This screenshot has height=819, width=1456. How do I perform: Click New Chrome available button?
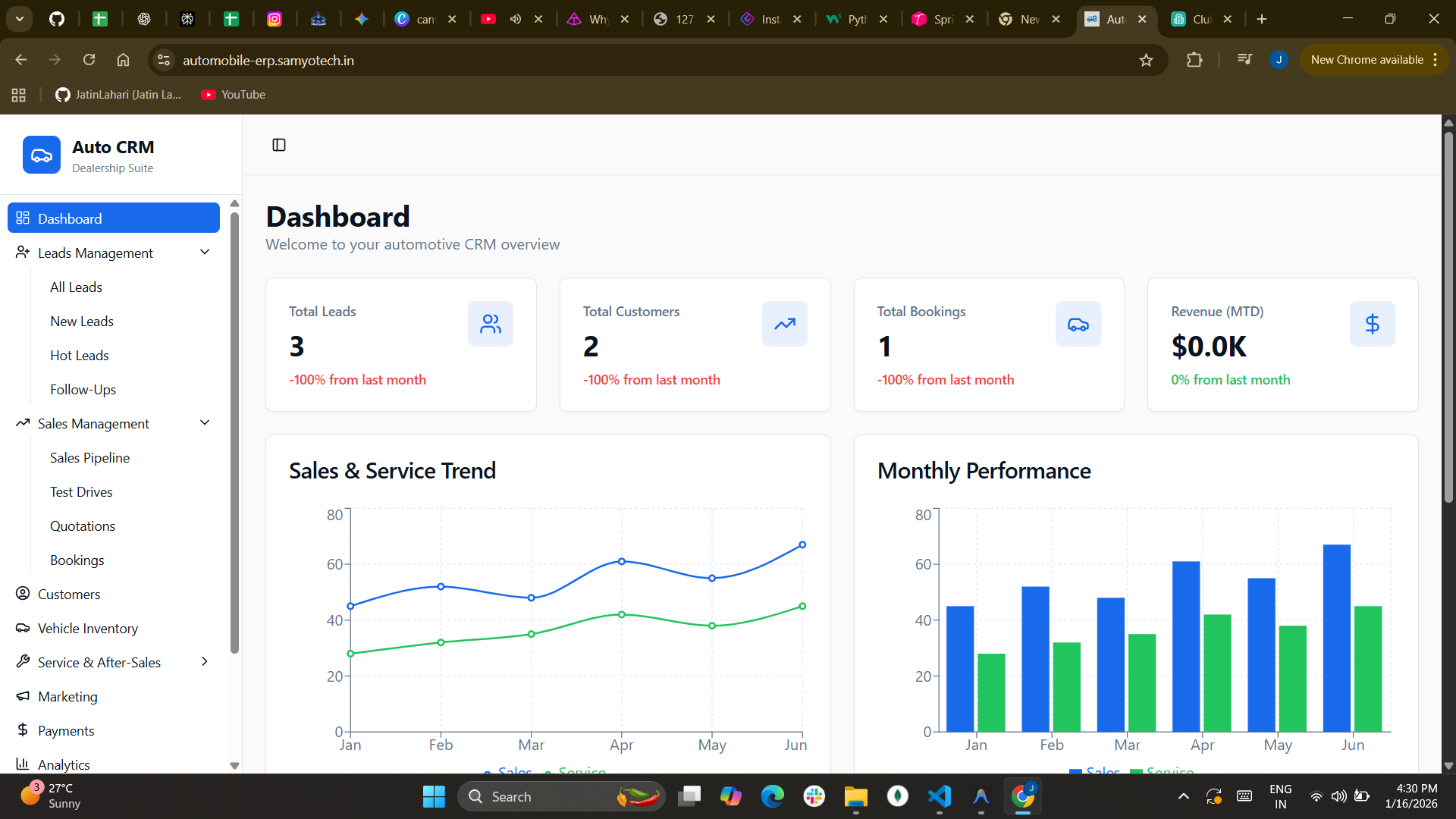pyautogui.click(x=1367, y=60)
